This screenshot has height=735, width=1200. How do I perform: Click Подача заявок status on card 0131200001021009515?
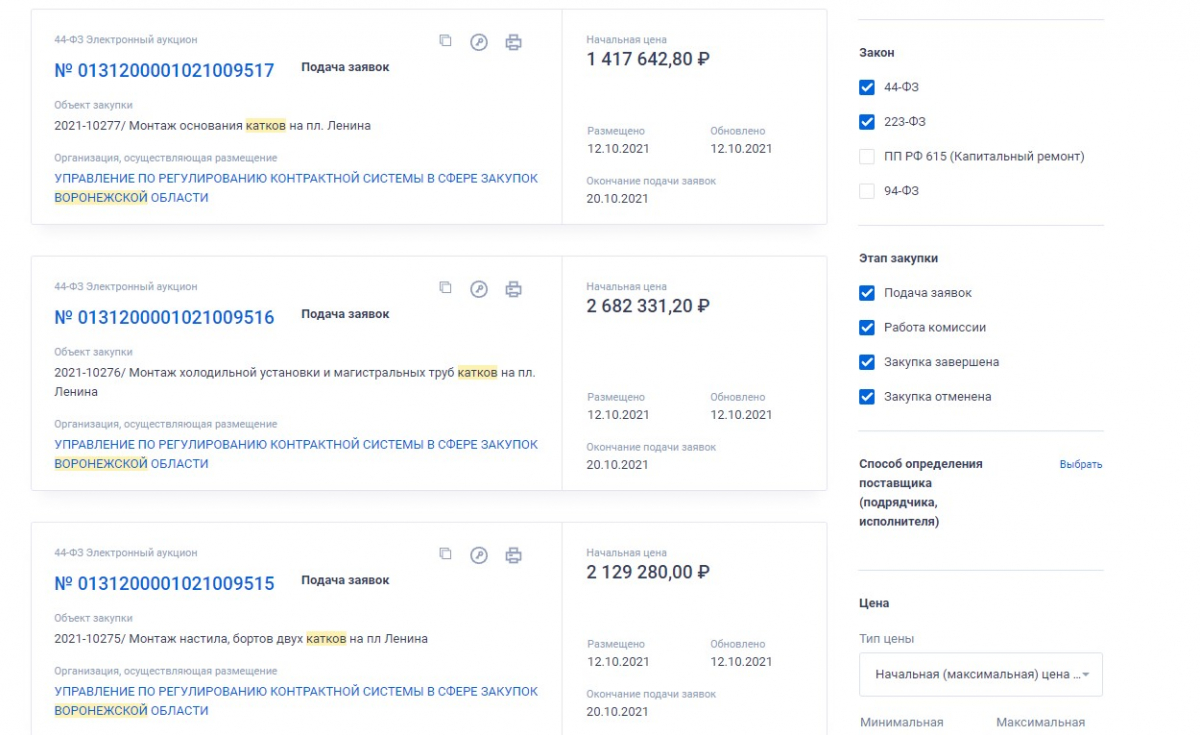345,580
